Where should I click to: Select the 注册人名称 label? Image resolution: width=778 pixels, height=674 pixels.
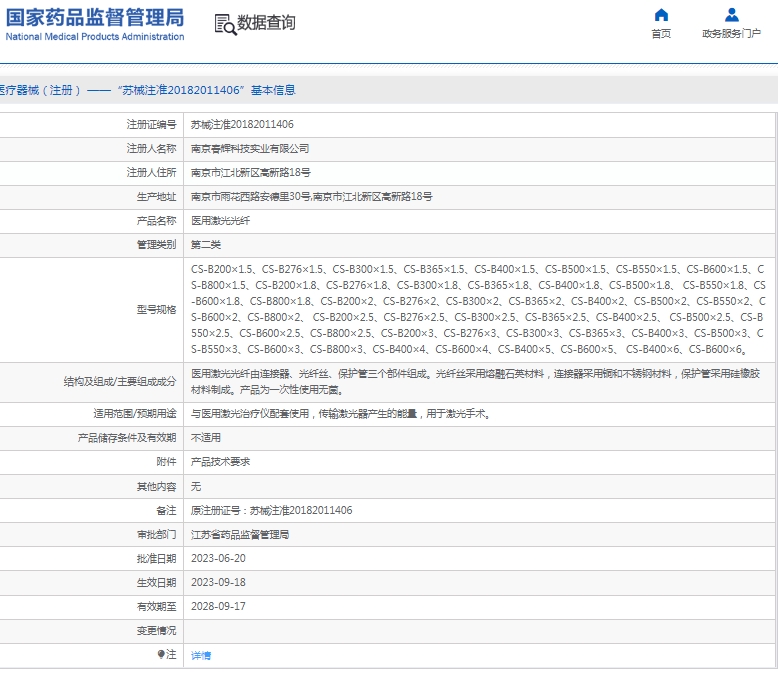[x=151, y=148]
